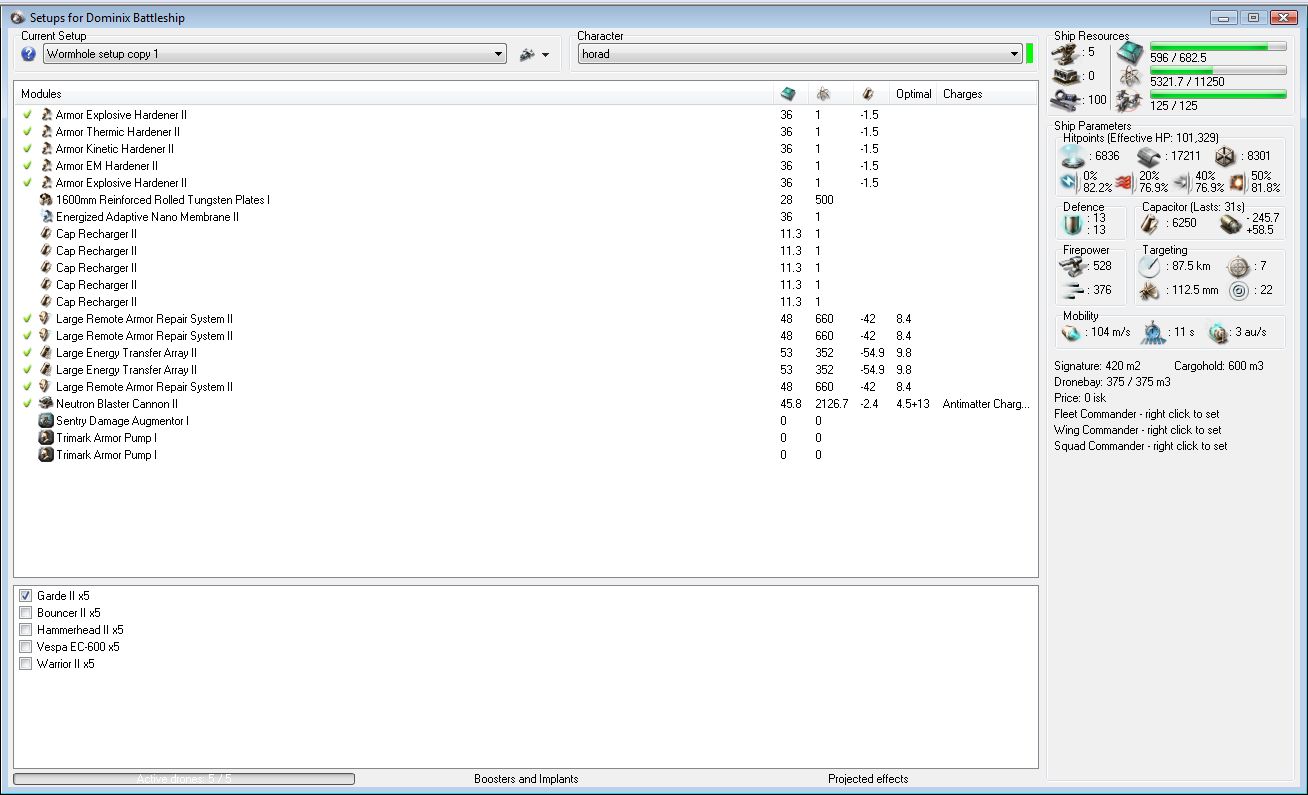Click the launcher hardpoints icon showing 0
The width and height of the screenshot is (1308, 795).
click(x=1066, y=76)
